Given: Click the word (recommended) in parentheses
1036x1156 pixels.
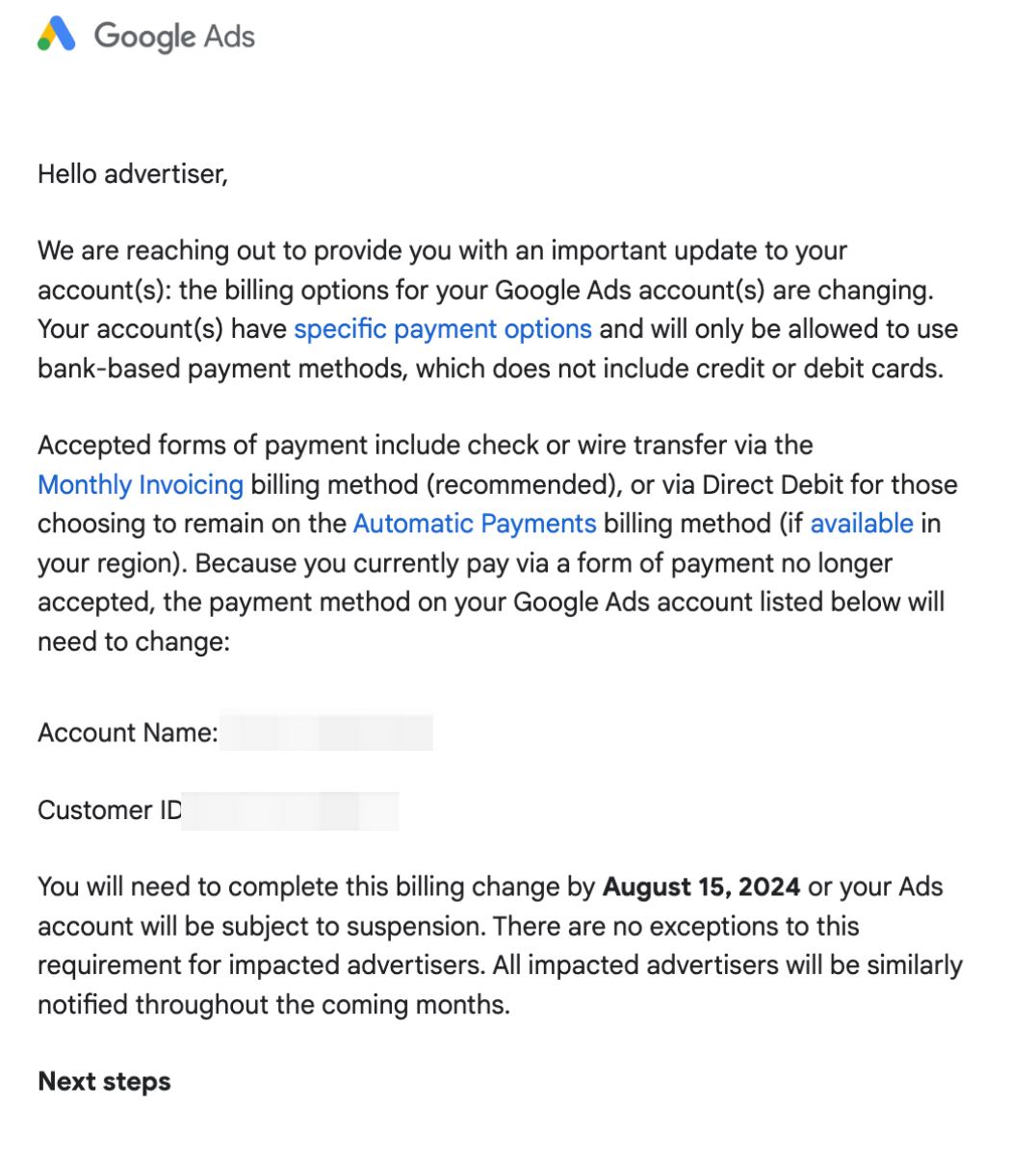Looking at the screenshot, I should click(524, 484).
